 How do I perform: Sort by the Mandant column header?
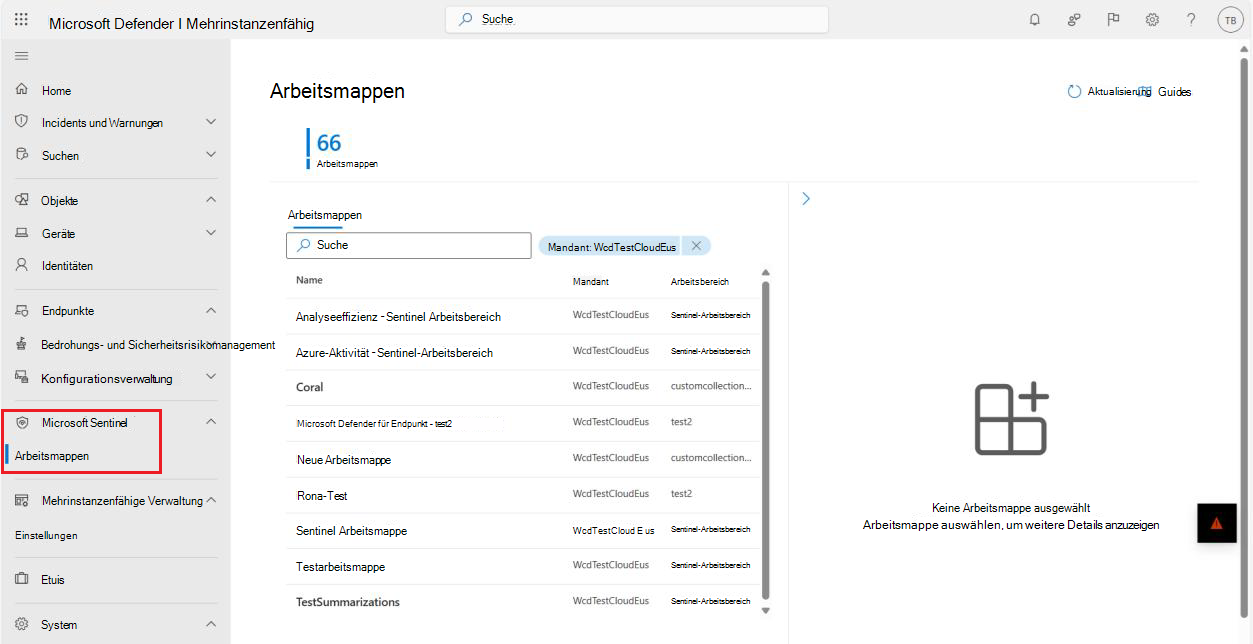pyautogui.click(x=591, y=282)
